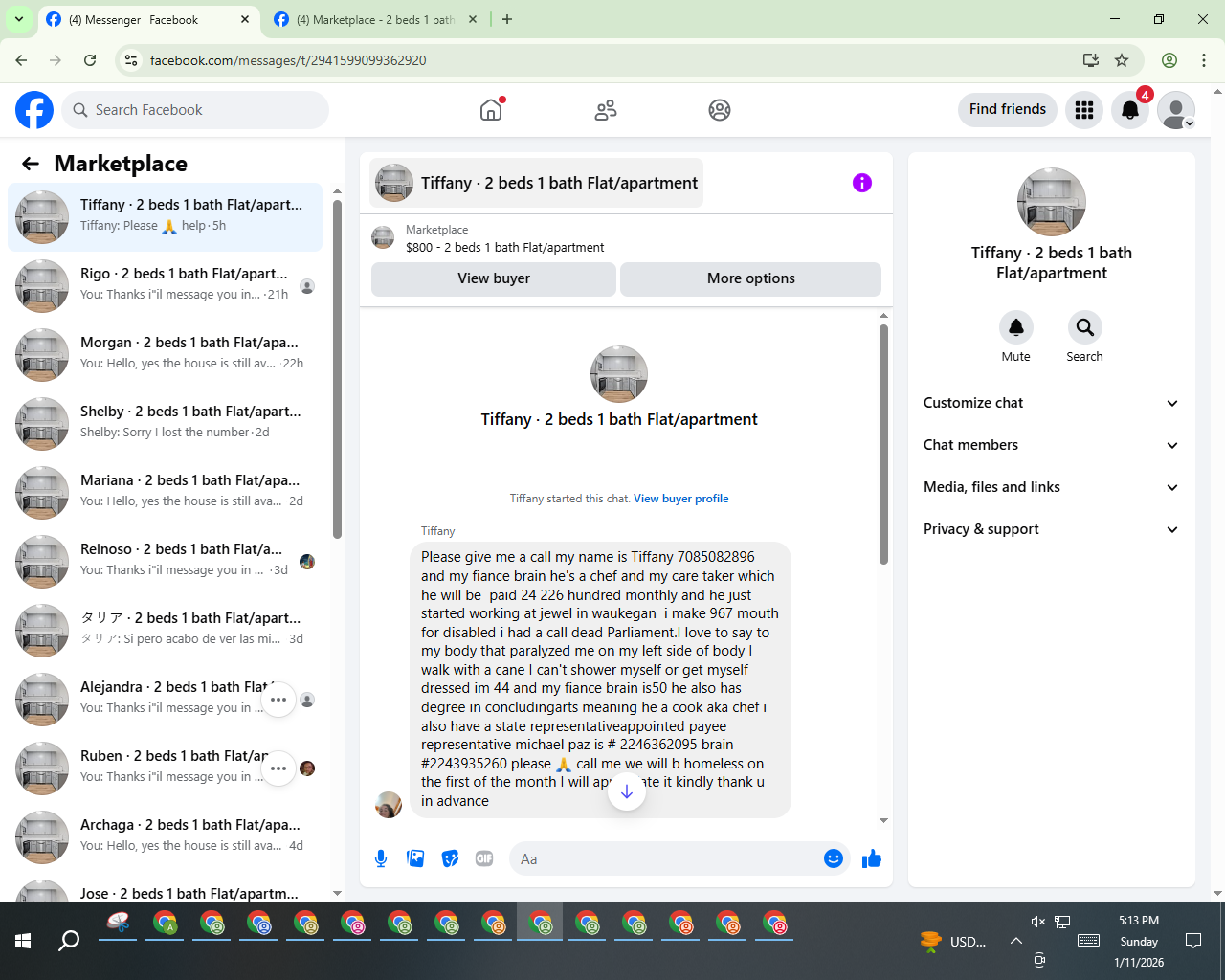Open Tiffany conversation in list
This screenshot has height=980, width=1225.
tap(166, 217)
